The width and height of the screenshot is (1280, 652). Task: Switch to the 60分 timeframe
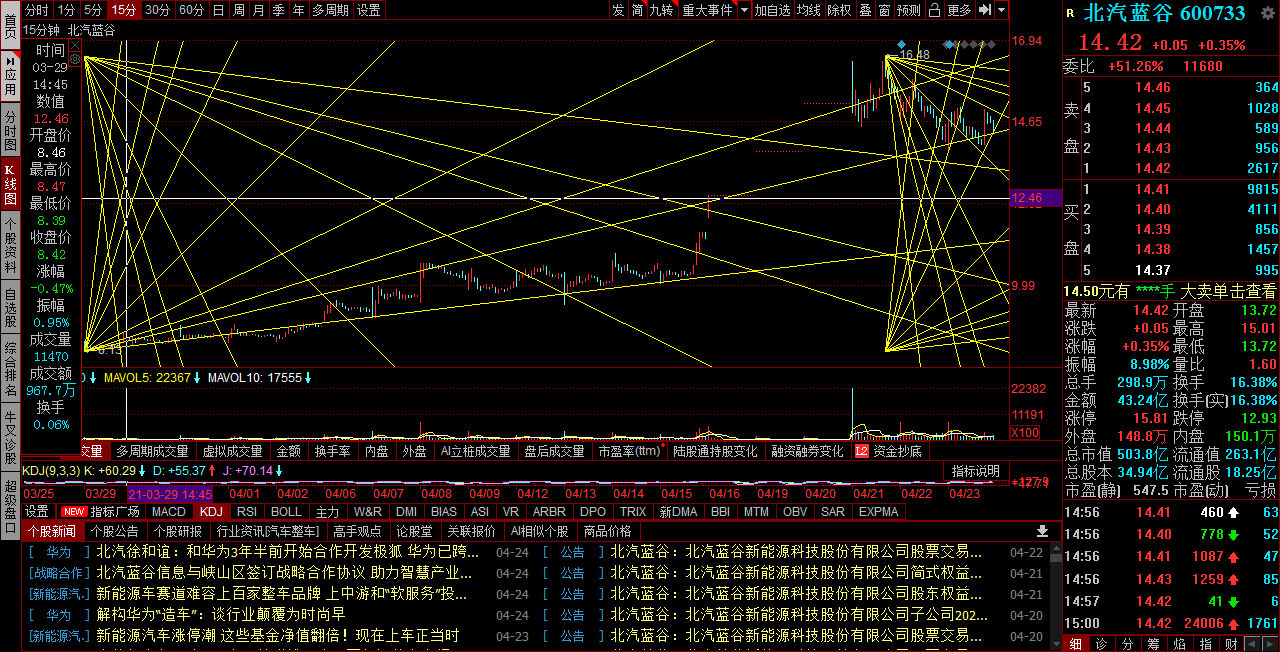pyautogui.click(x=191, y=10)
